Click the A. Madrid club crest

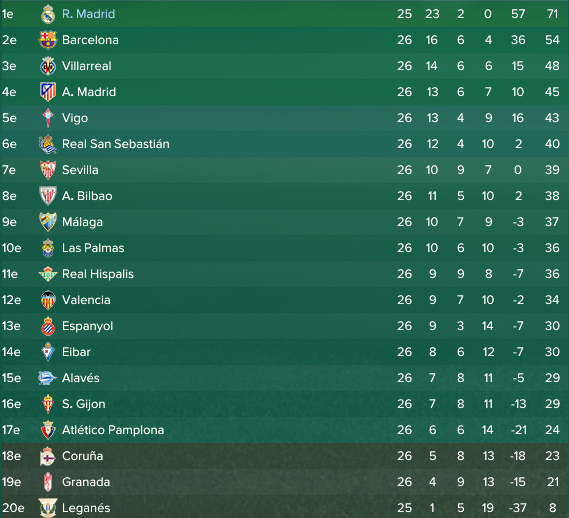[48, 92]
